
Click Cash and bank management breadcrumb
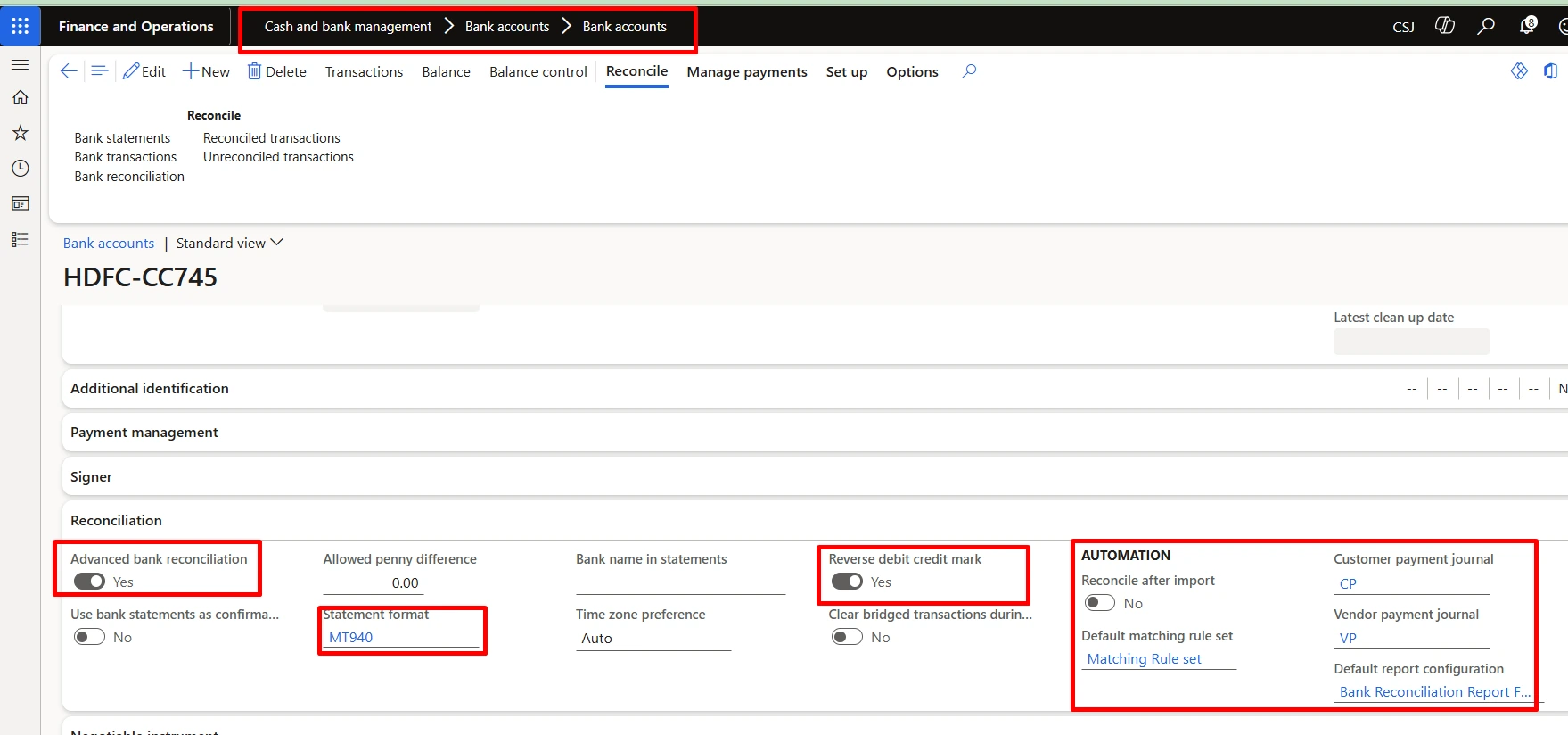348,27
